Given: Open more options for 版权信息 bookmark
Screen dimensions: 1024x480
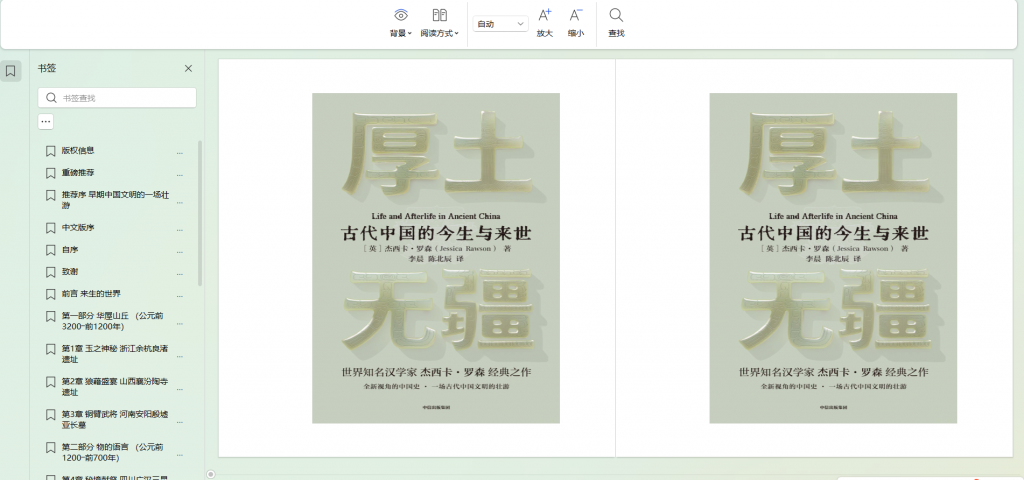Looking at the screenshot, I should pos(180,153).
